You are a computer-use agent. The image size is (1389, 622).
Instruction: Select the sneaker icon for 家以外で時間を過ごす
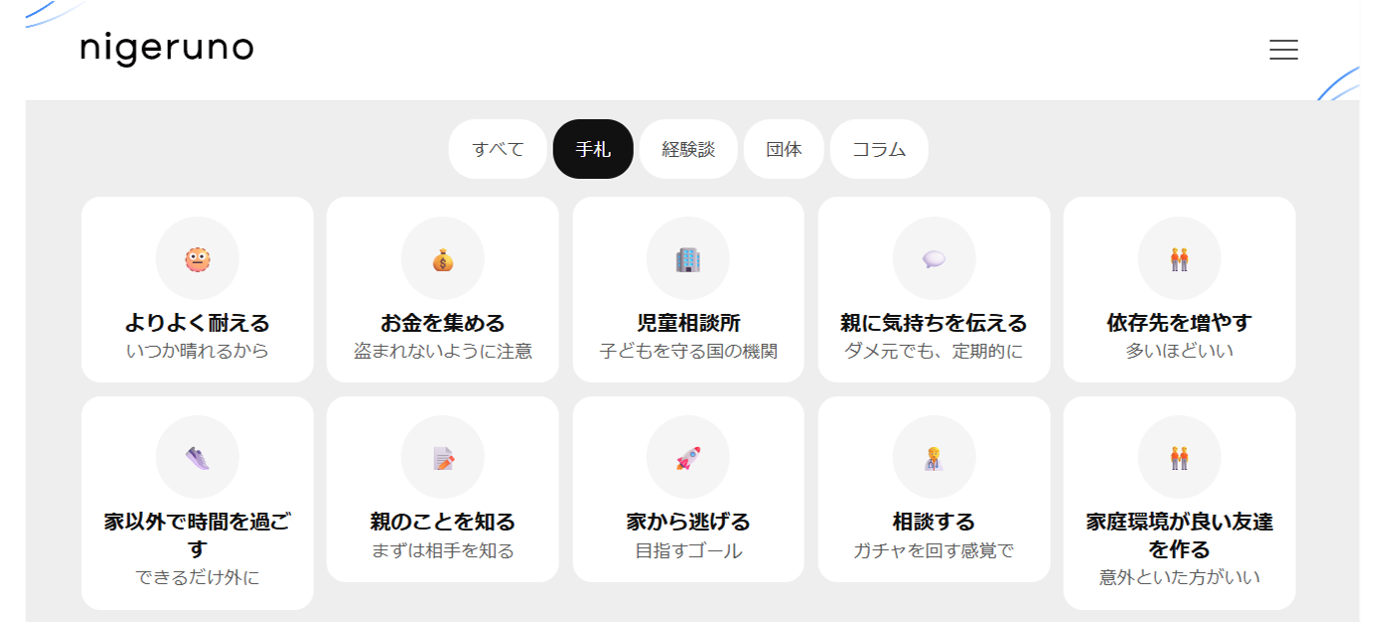[x=197, y=458]
